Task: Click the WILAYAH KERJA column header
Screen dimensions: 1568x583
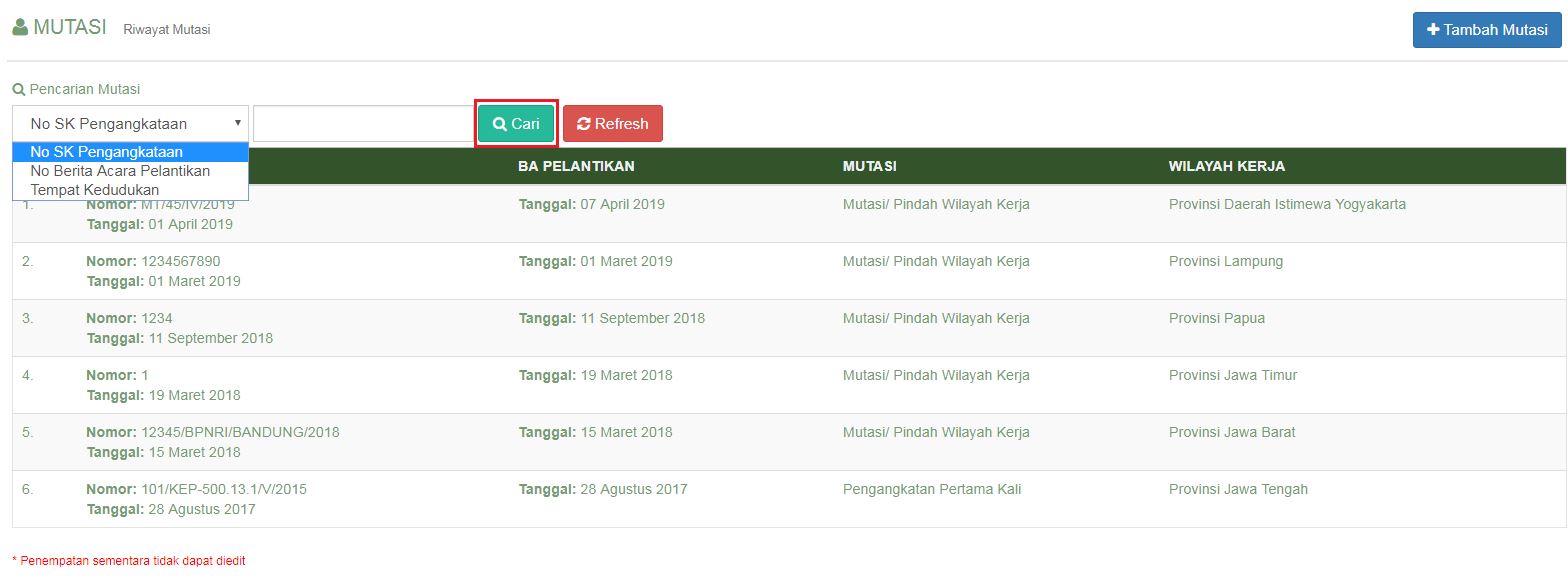Action: pos(1226,166)
